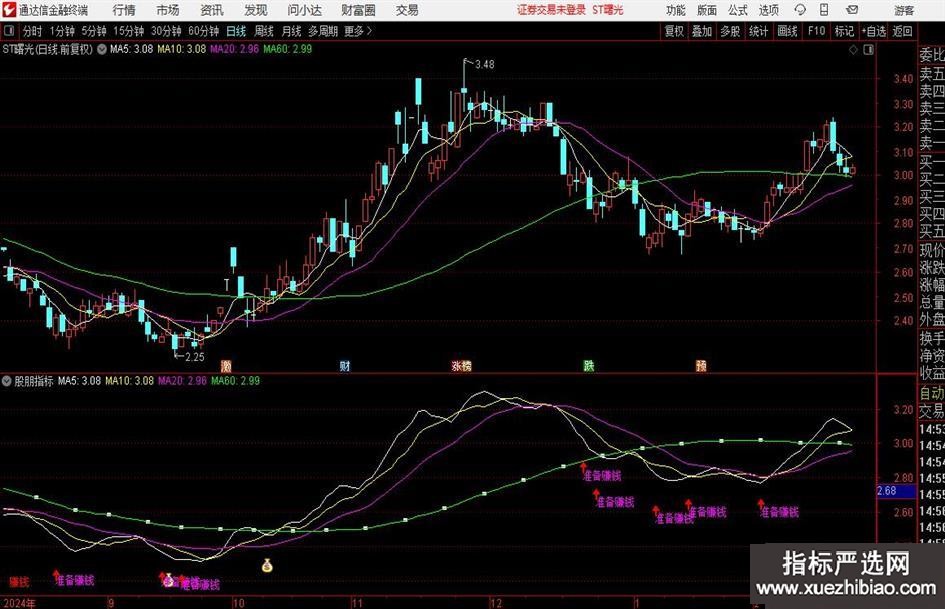Open the 多周期 multi-period view
The height and width of the screenshot is (609, 945).
(323, 31)
